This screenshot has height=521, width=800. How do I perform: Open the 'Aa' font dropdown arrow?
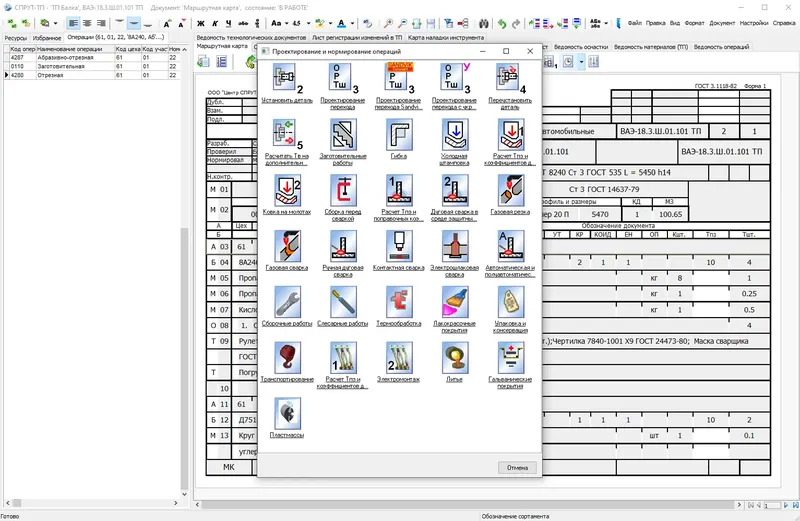click(287, 23)
